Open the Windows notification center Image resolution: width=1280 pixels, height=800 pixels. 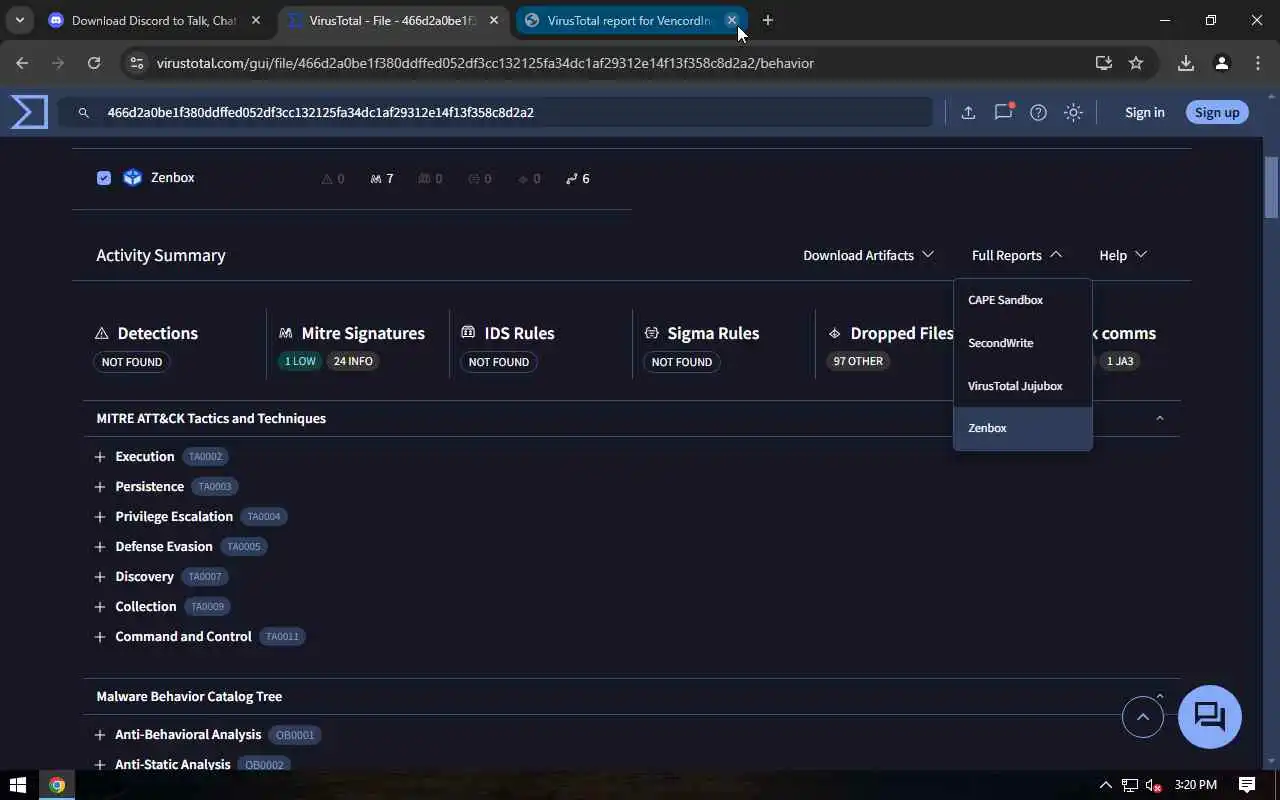click(x=1247, y=785)
